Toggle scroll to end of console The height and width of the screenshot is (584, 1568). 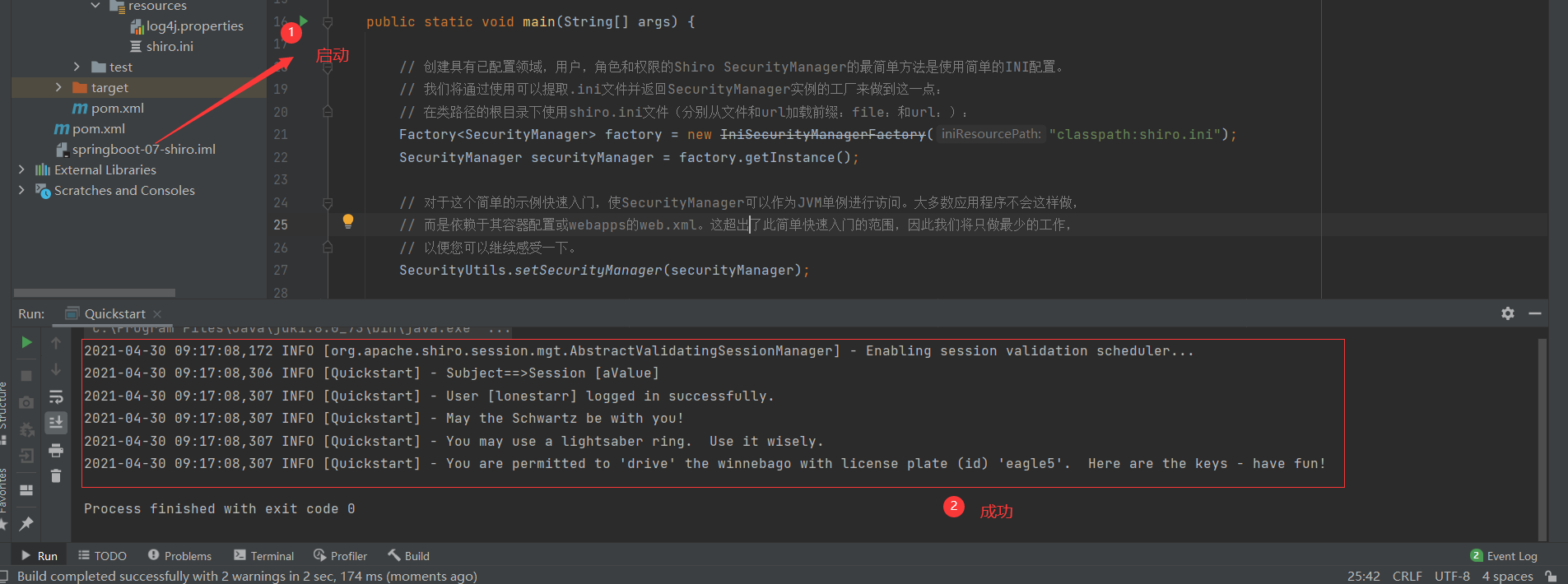click(x=56, y=423)
